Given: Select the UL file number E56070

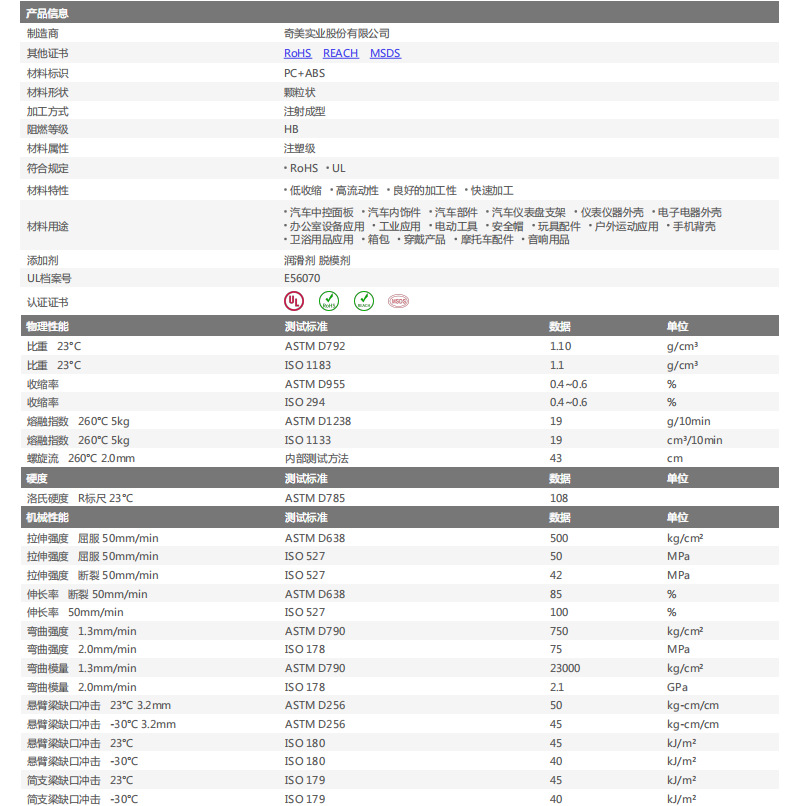Looking at the screenshot, I should (x=302, y=279).
